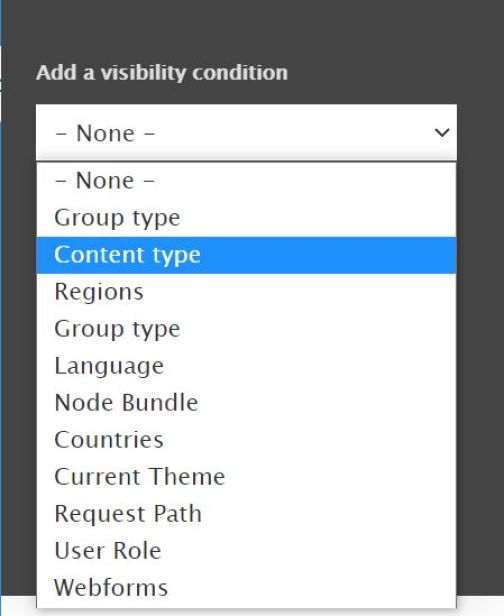
Task: Select the Node Bundle option
Action: [x=246, y=403]
